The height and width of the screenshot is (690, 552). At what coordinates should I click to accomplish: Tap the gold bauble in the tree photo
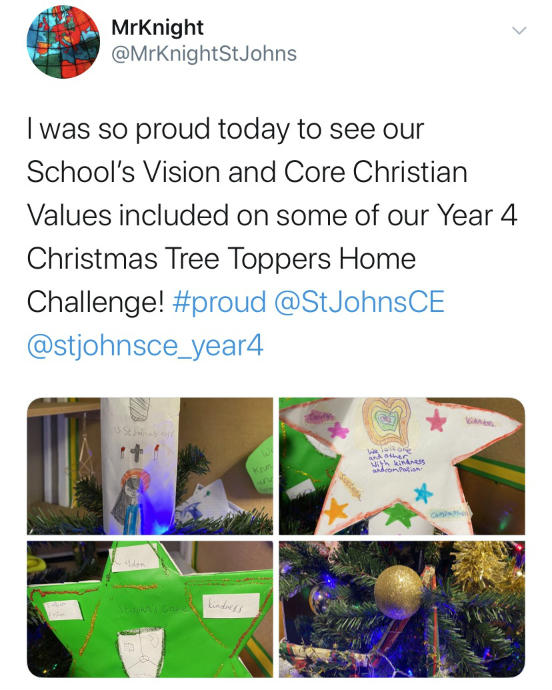click(x=398, y=592)
